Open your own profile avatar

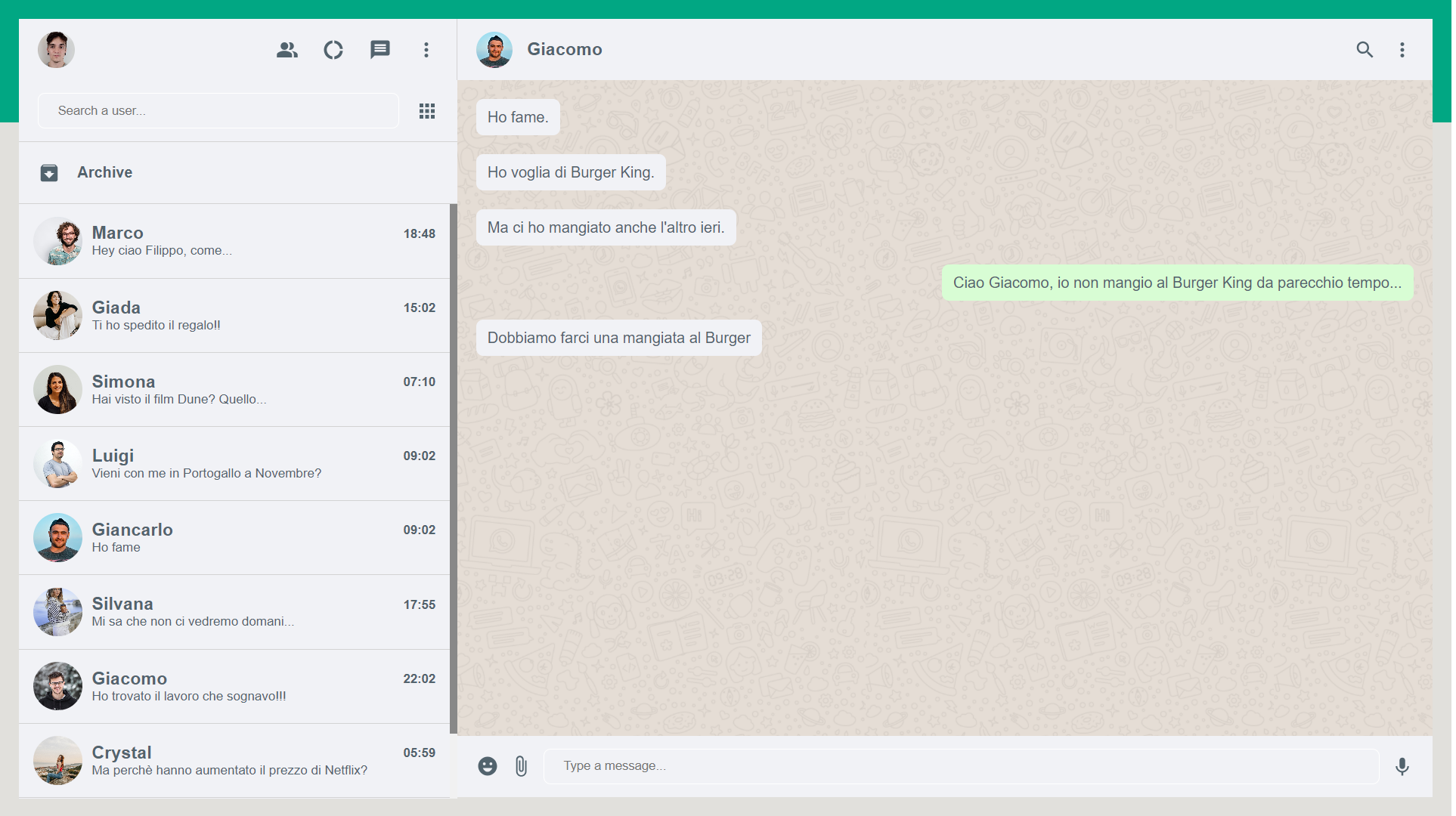56,49
